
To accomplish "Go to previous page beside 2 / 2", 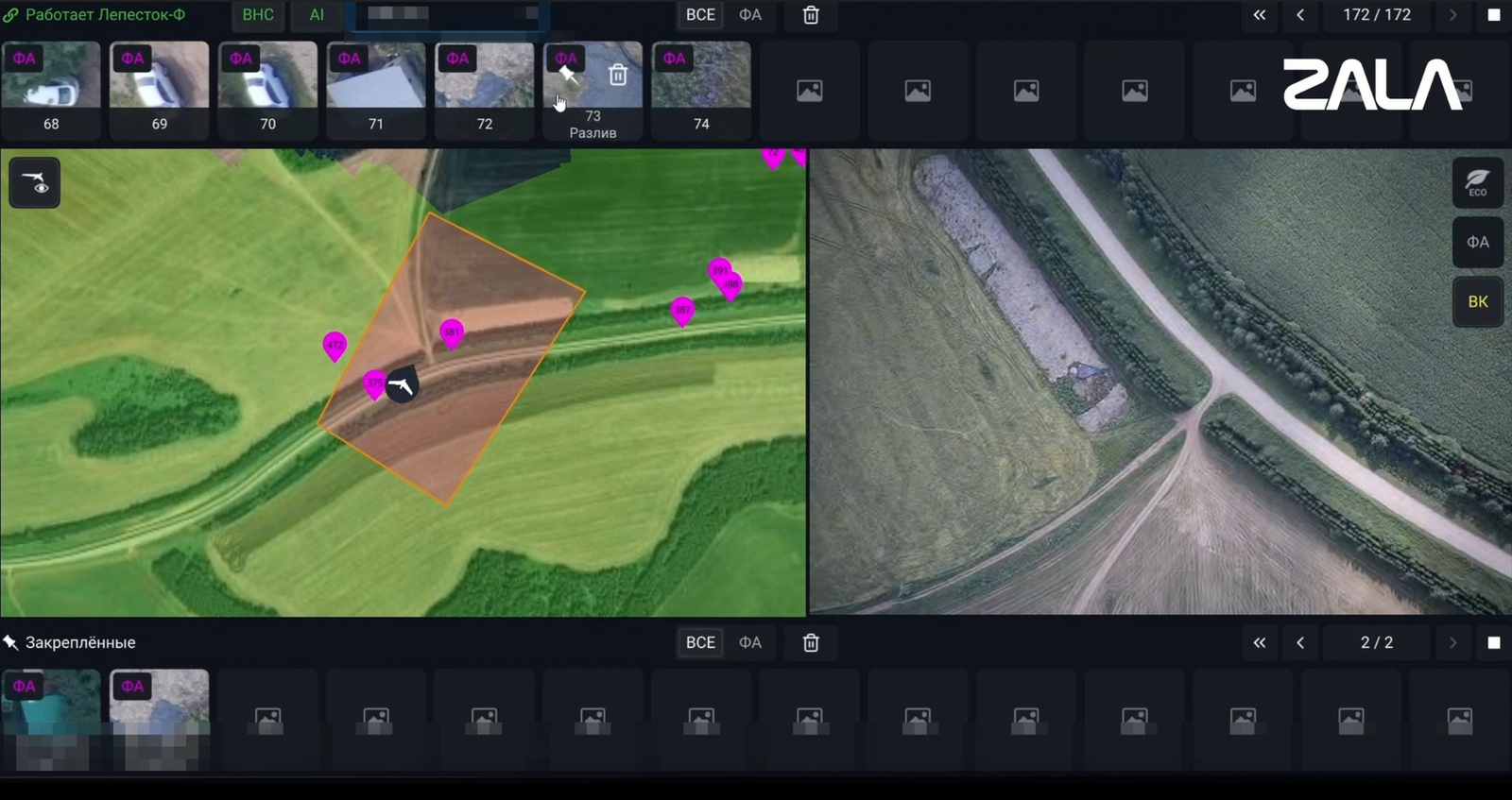I will [1300, 642].
